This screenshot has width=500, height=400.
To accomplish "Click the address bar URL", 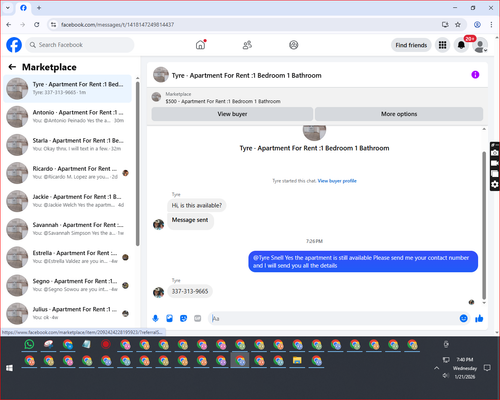I will 117,25.
